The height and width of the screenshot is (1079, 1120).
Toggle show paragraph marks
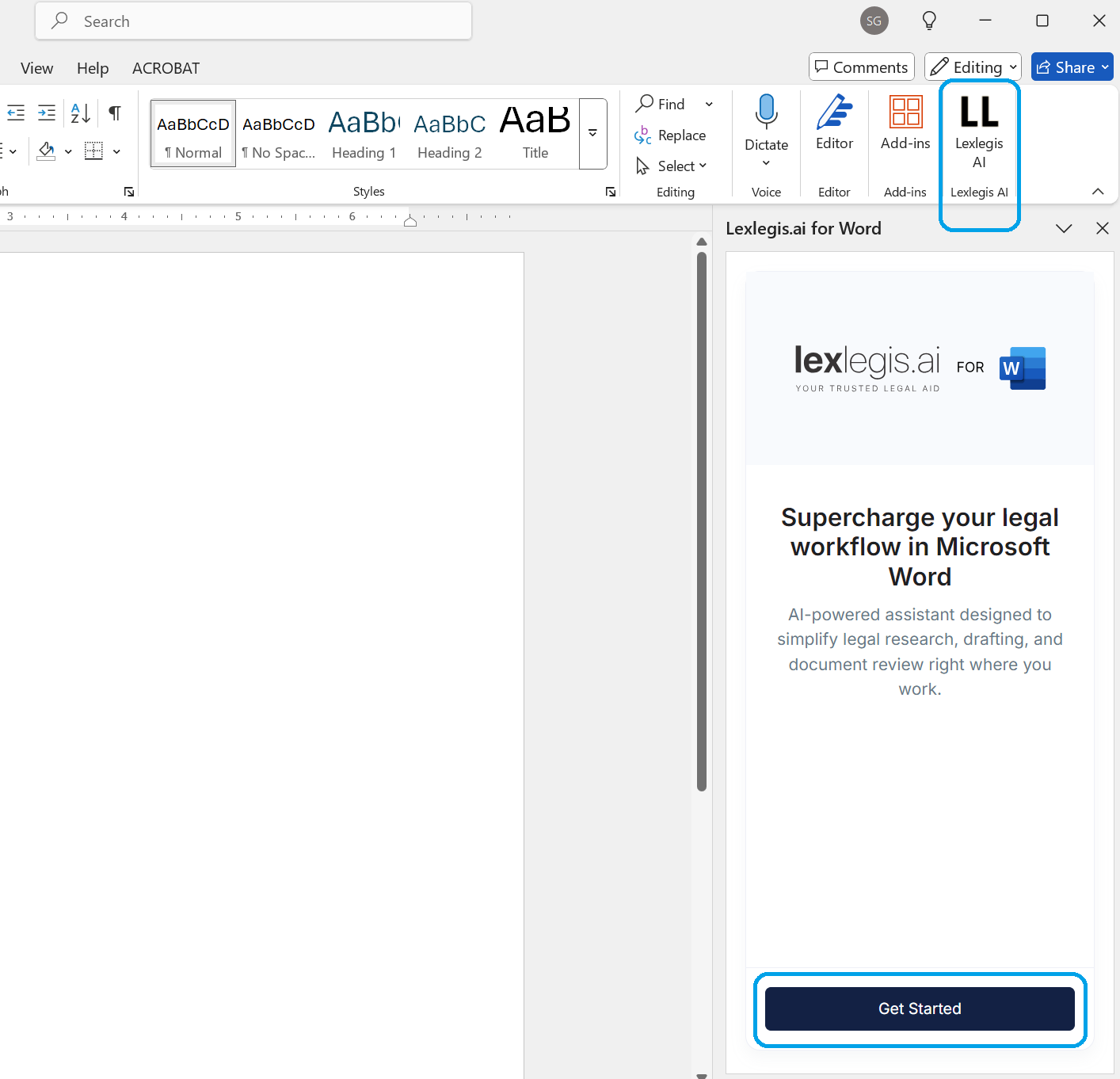tap(115, 112)
